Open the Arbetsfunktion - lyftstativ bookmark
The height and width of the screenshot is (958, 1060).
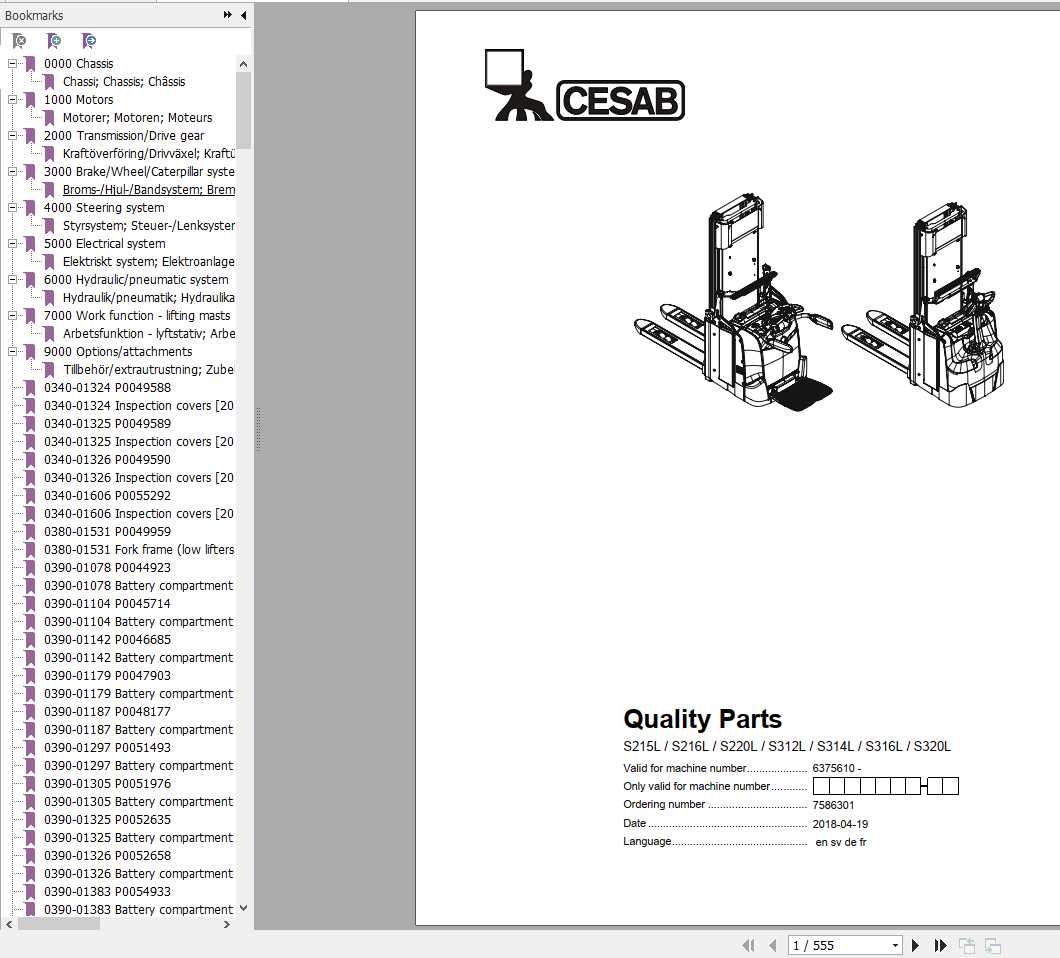click(x=149, y=333)
